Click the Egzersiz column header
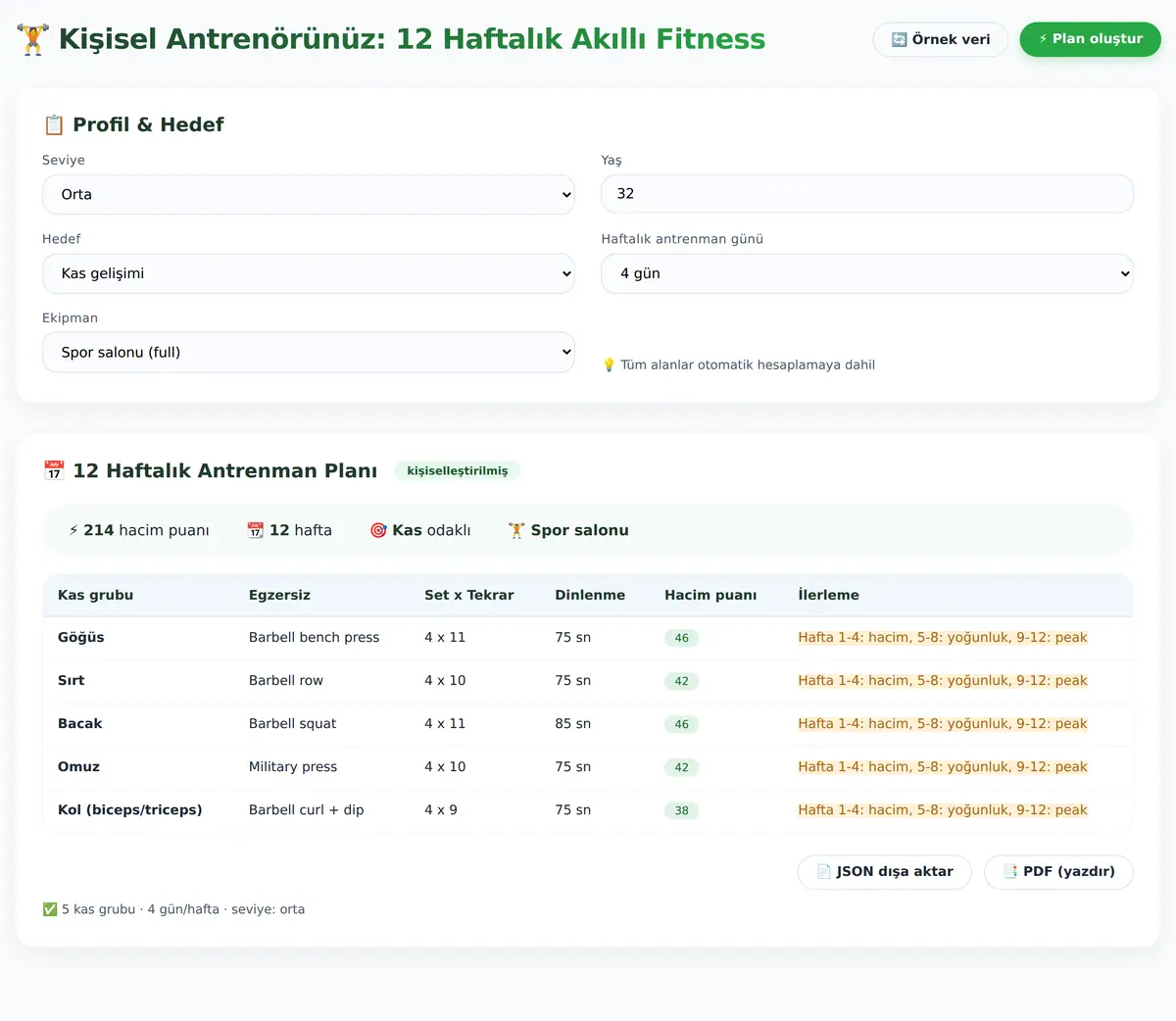 (x=279, y=595)
